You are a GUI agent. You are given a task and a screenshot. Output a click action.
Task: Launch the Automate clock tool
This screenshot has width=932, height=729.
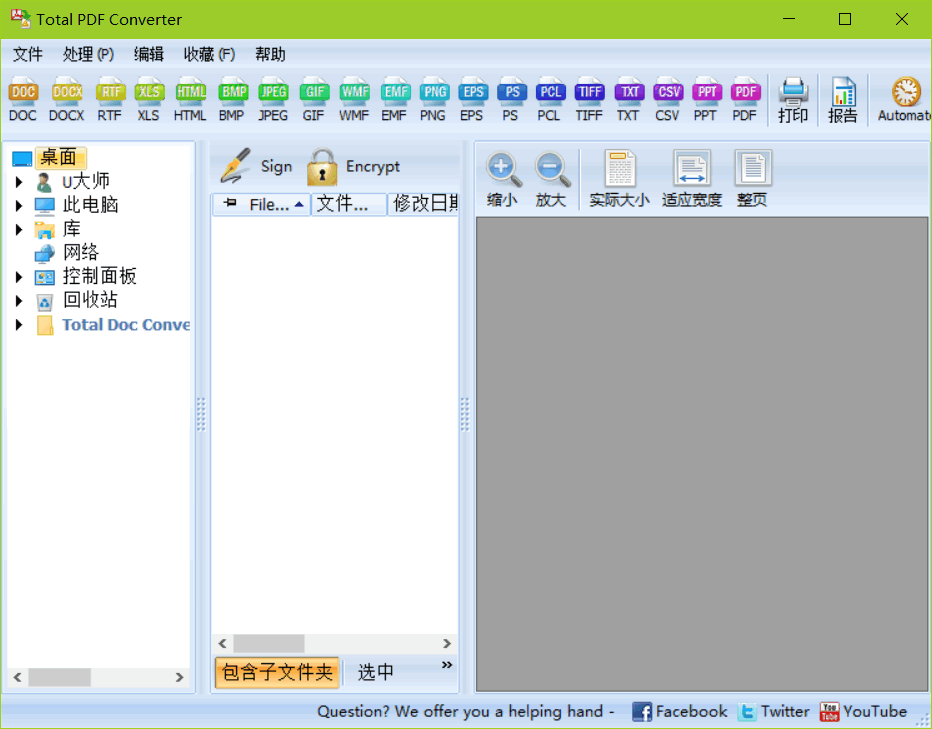coord(904,99)
